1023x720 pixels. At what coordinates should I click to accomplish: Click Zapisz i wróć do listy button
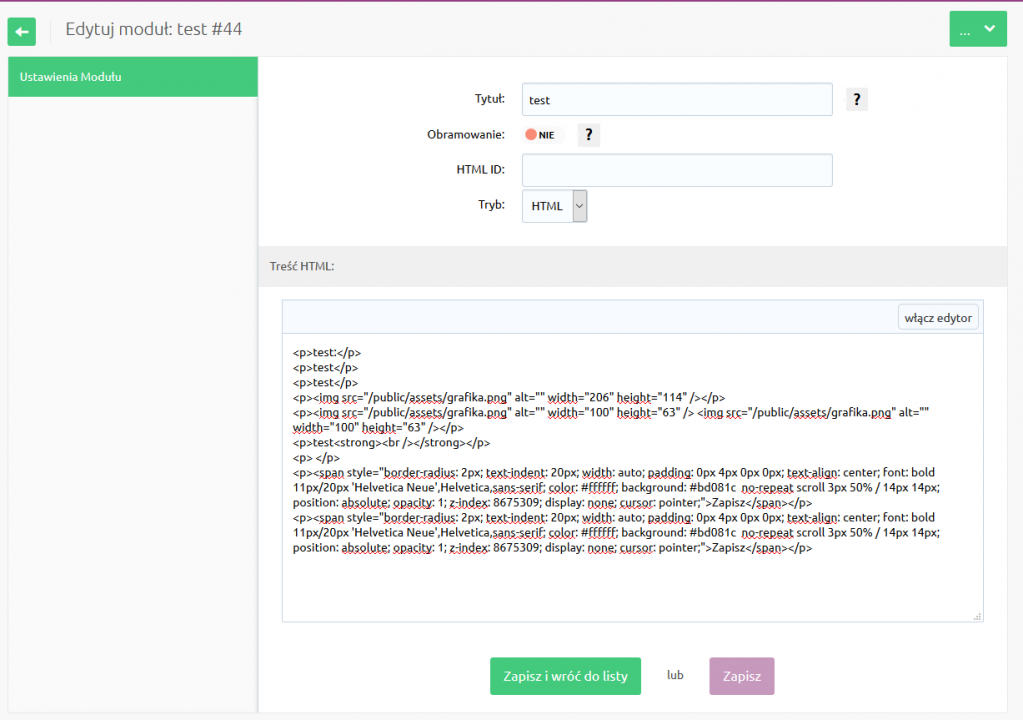pos(565,676)
